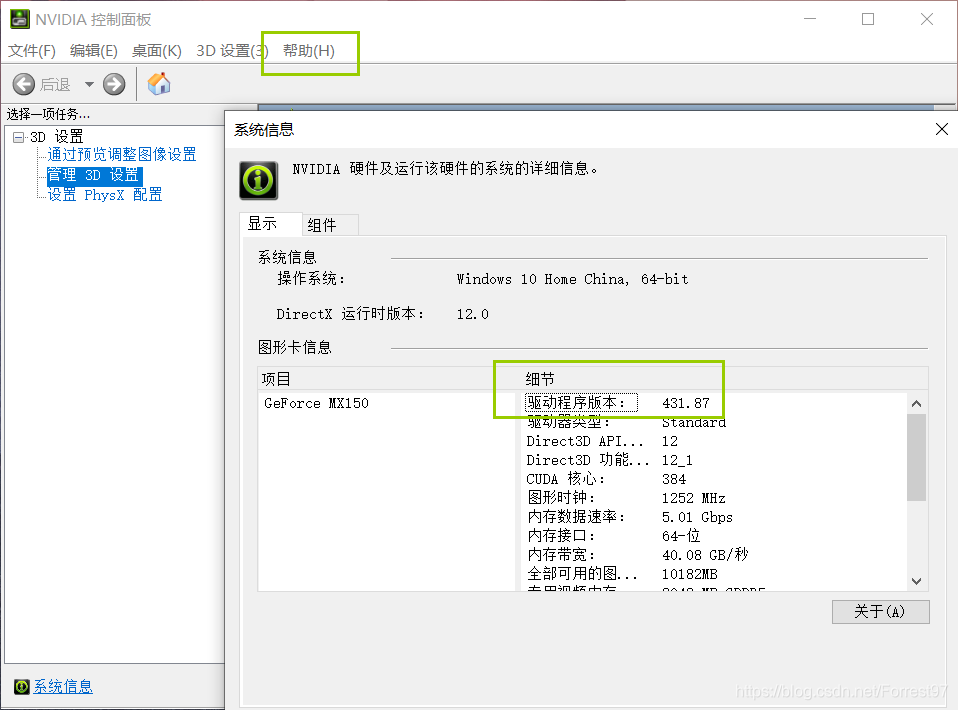This screenshot has height=710, width=958.
Task: Select the 内存带宽 row
Action: click(637, 555)
